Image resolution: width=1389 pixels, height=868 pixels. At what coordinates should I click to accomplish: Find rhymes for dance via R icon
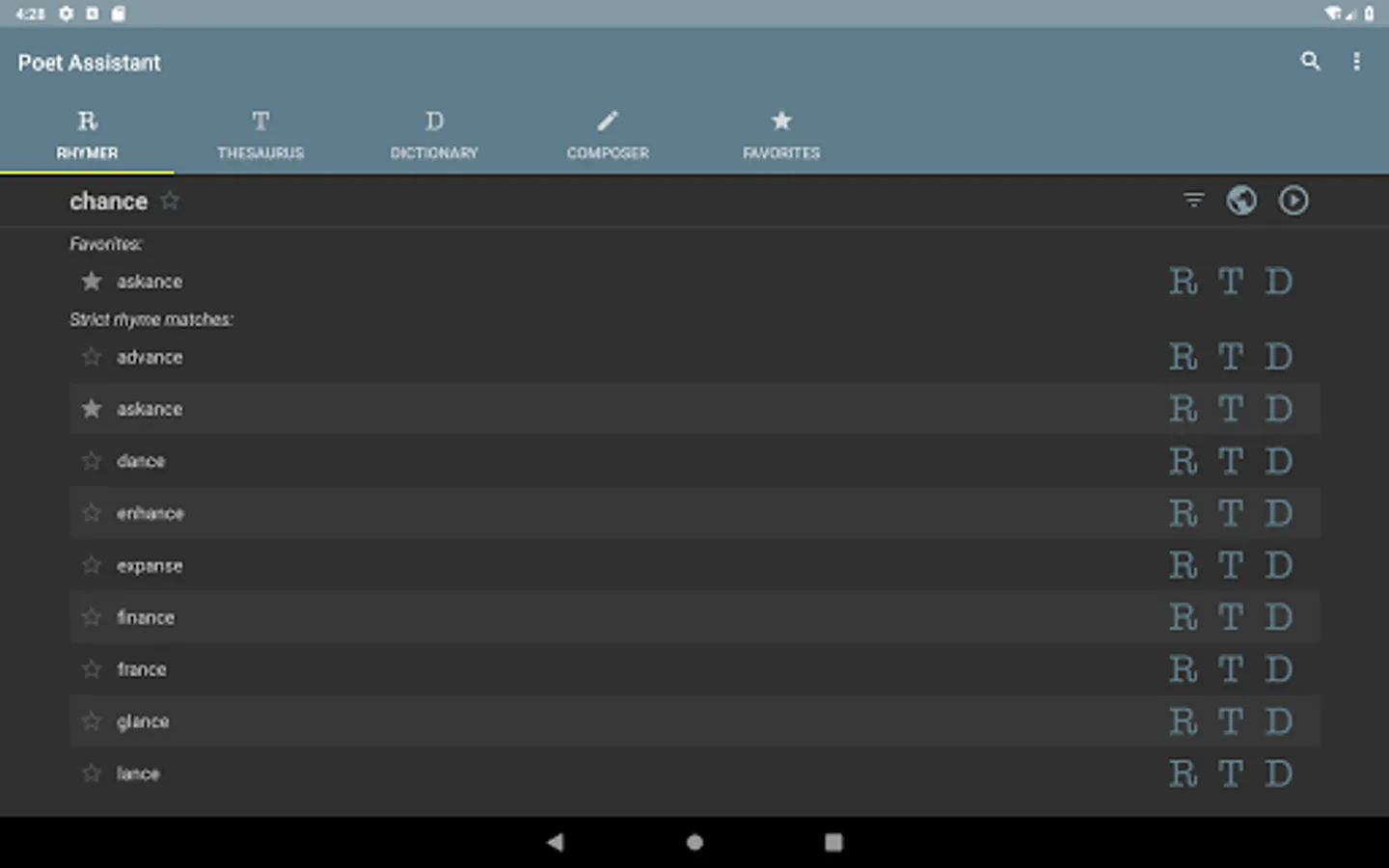(x=1184, y=461)
